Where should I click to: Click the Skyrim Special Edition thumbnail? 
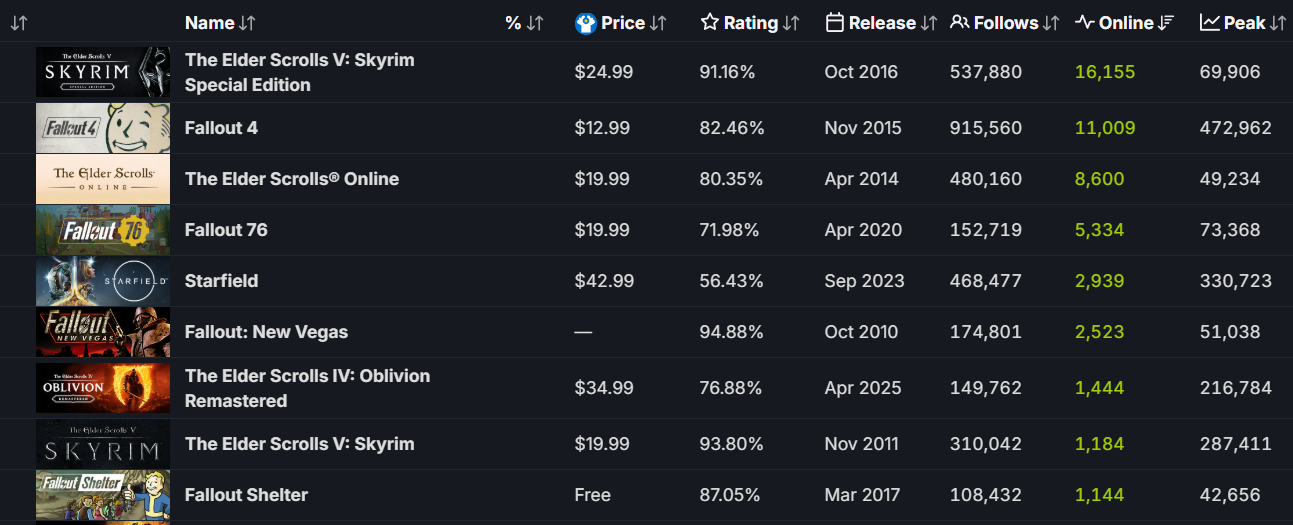click(103, 73)
